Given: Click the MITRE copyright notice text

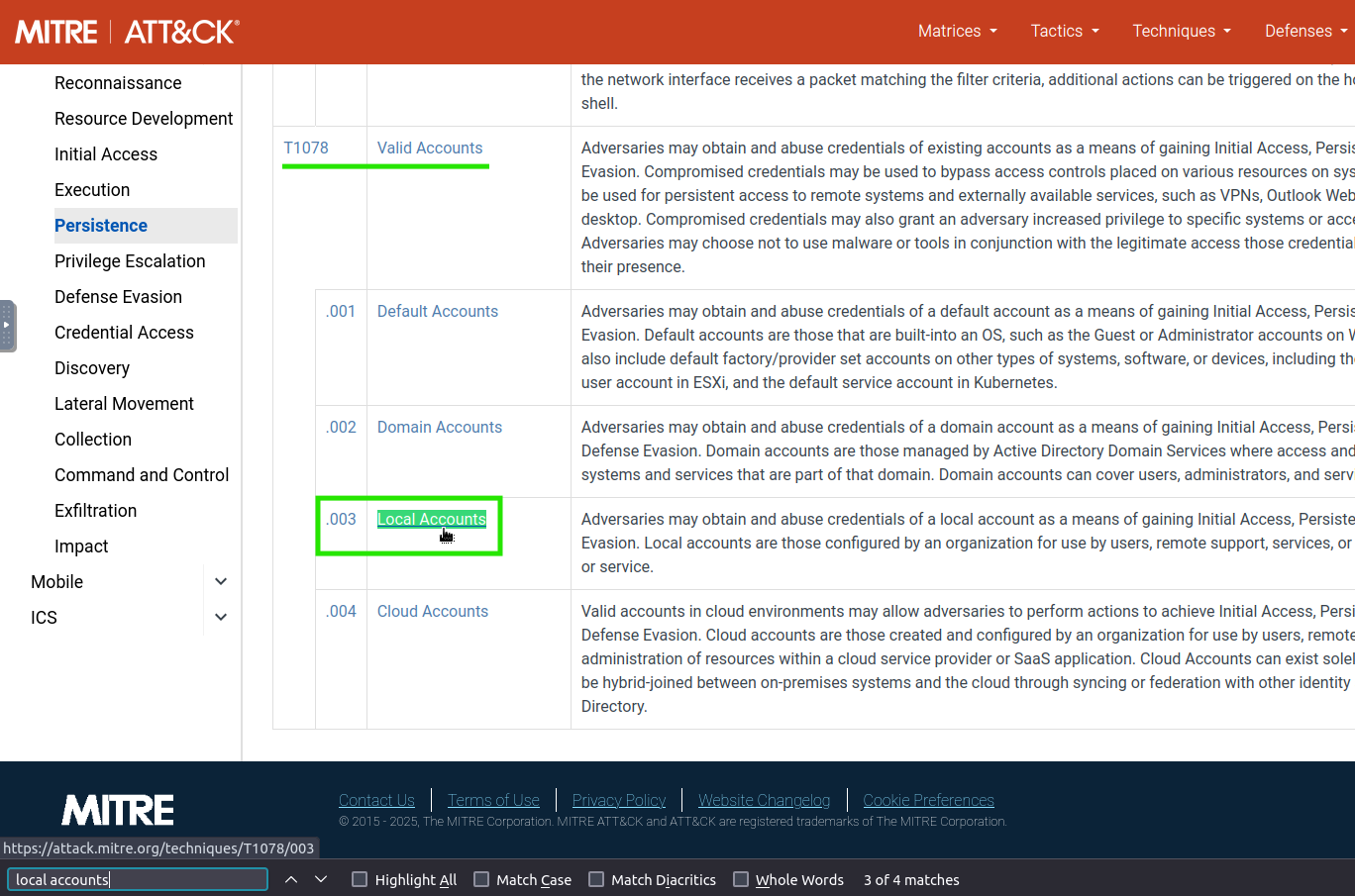Looking at the screenshot, I should pos(673,821).
